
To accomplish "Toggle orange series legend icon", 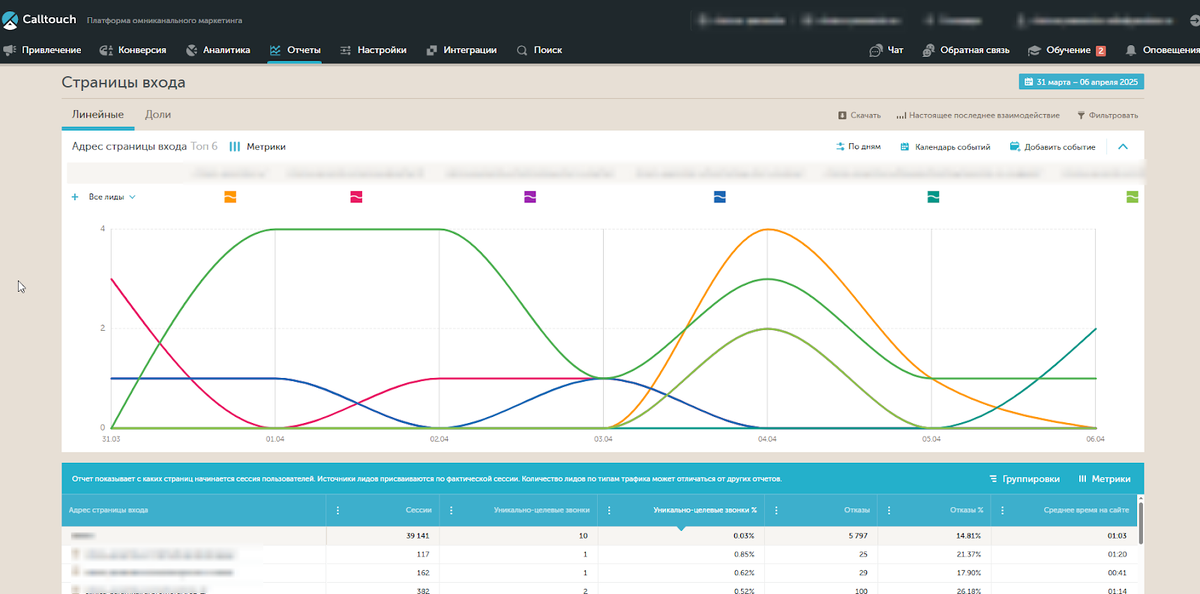I will point(230,197).
